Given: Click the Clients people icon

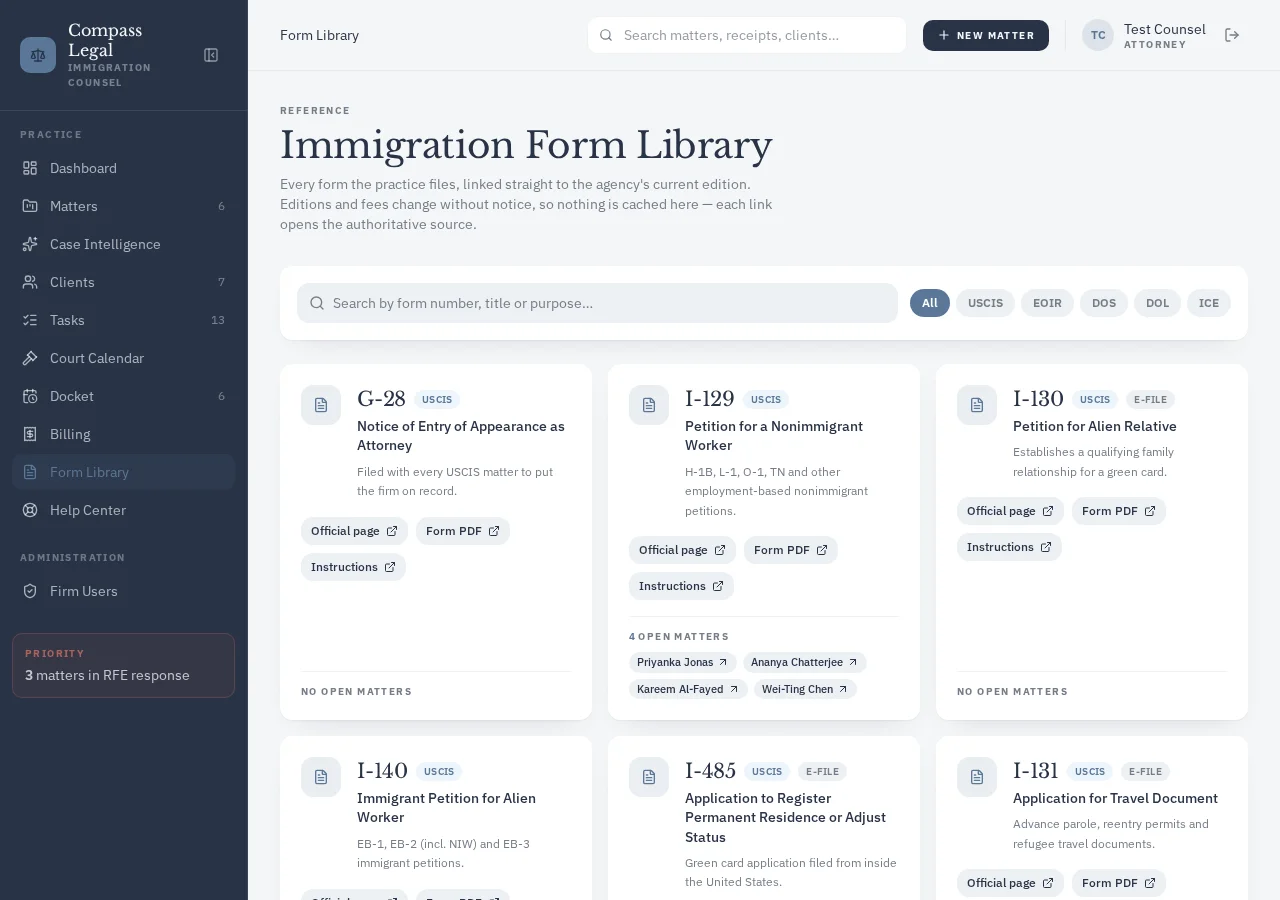Looking at the screenshot, I should coord(30,282).
